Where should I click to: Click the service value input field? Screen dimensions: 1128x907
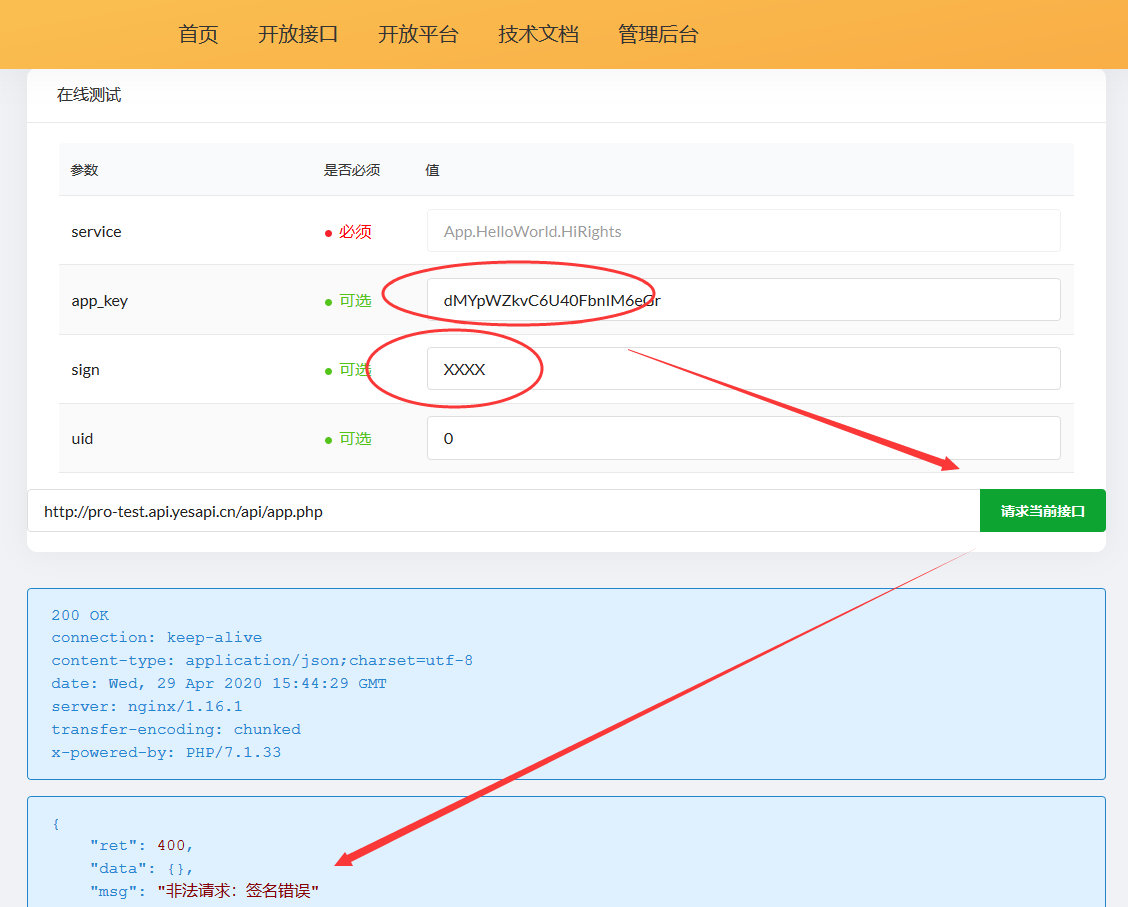pos(743,231)
